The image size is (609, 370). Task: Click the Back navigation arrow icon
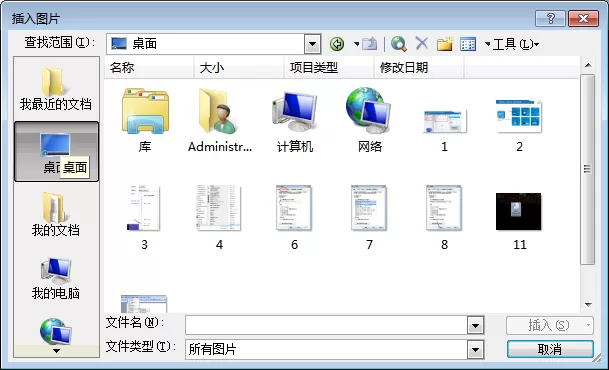pyautogui.click(x=337, y=44)
